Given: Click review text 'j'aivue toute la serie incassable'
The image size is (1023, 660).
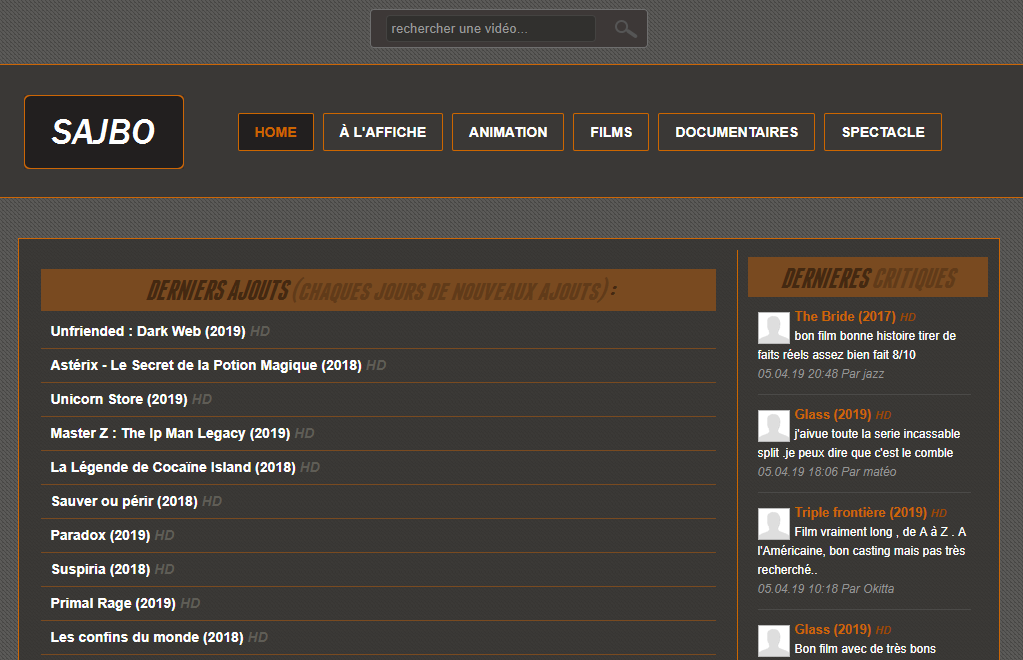Looking at the screenshot, I should point(859,443).
